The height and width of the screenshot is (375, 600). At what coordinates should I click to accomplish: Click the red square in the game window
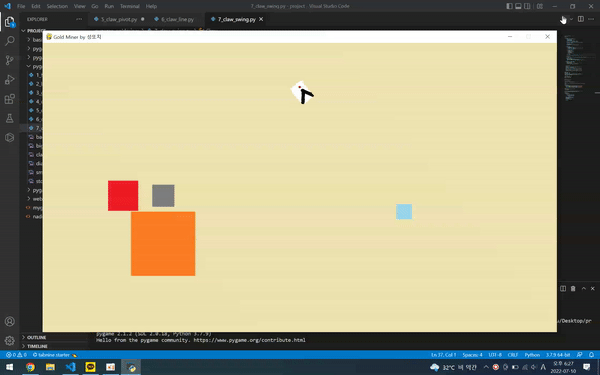click(123, 196)
